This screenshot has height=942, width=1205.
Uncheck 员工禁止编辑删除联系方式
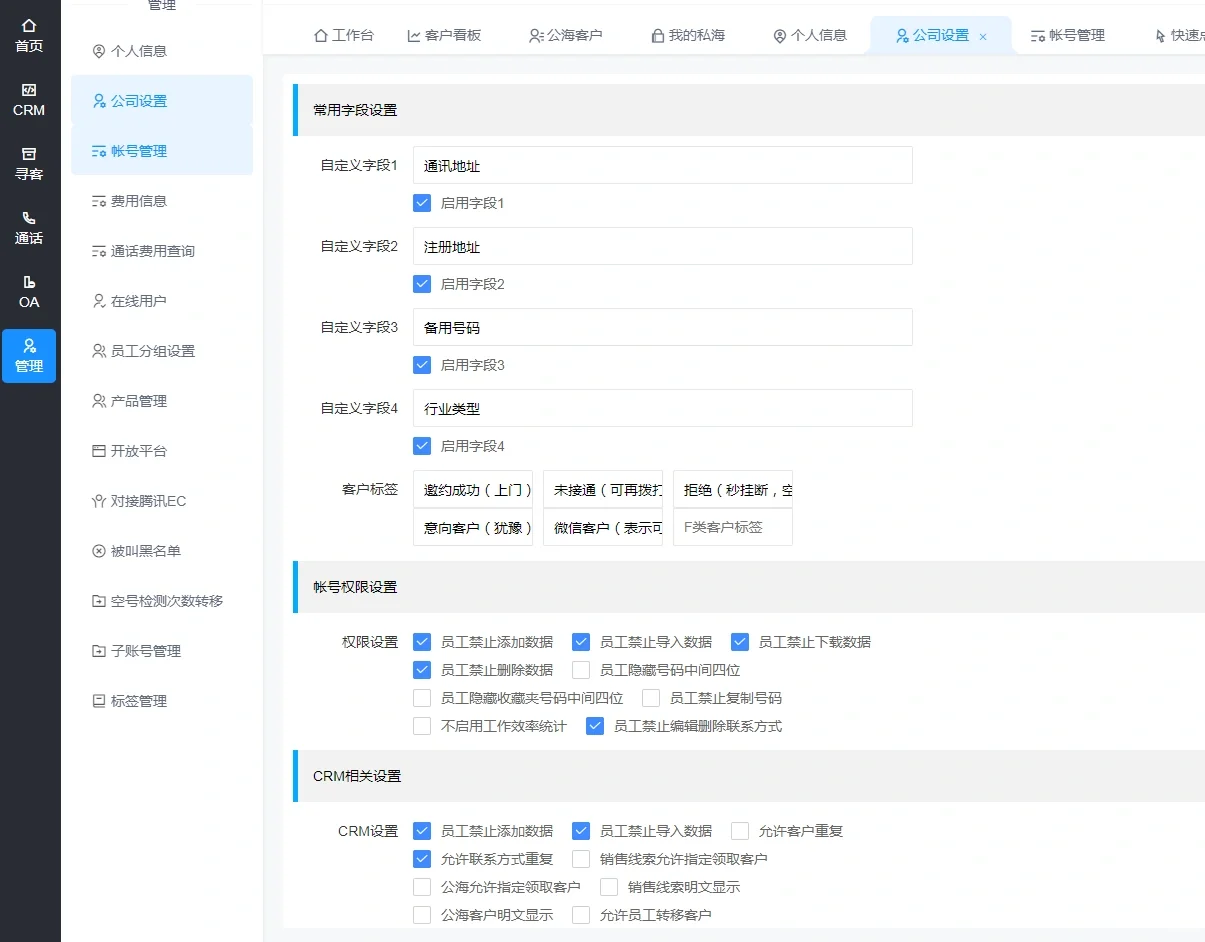click(x=595, y=726)
